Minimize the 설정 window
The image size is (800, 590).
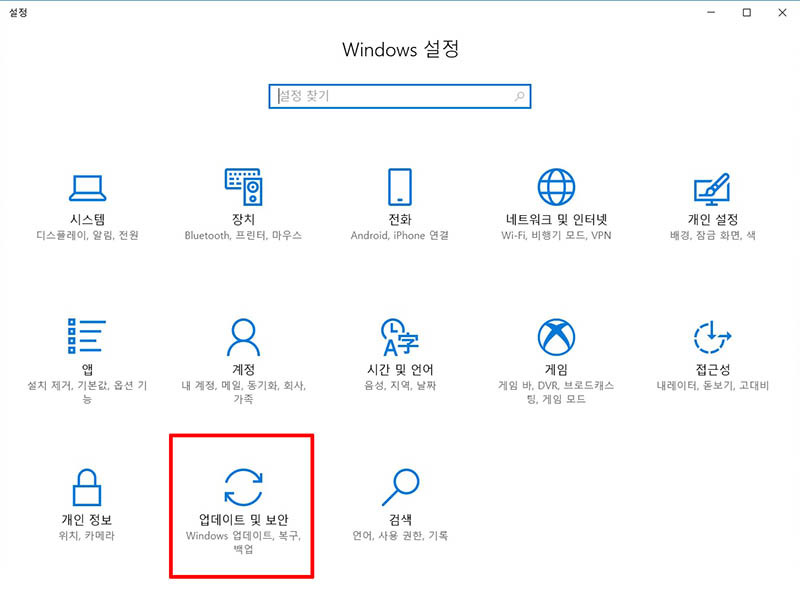pos(712,12)
